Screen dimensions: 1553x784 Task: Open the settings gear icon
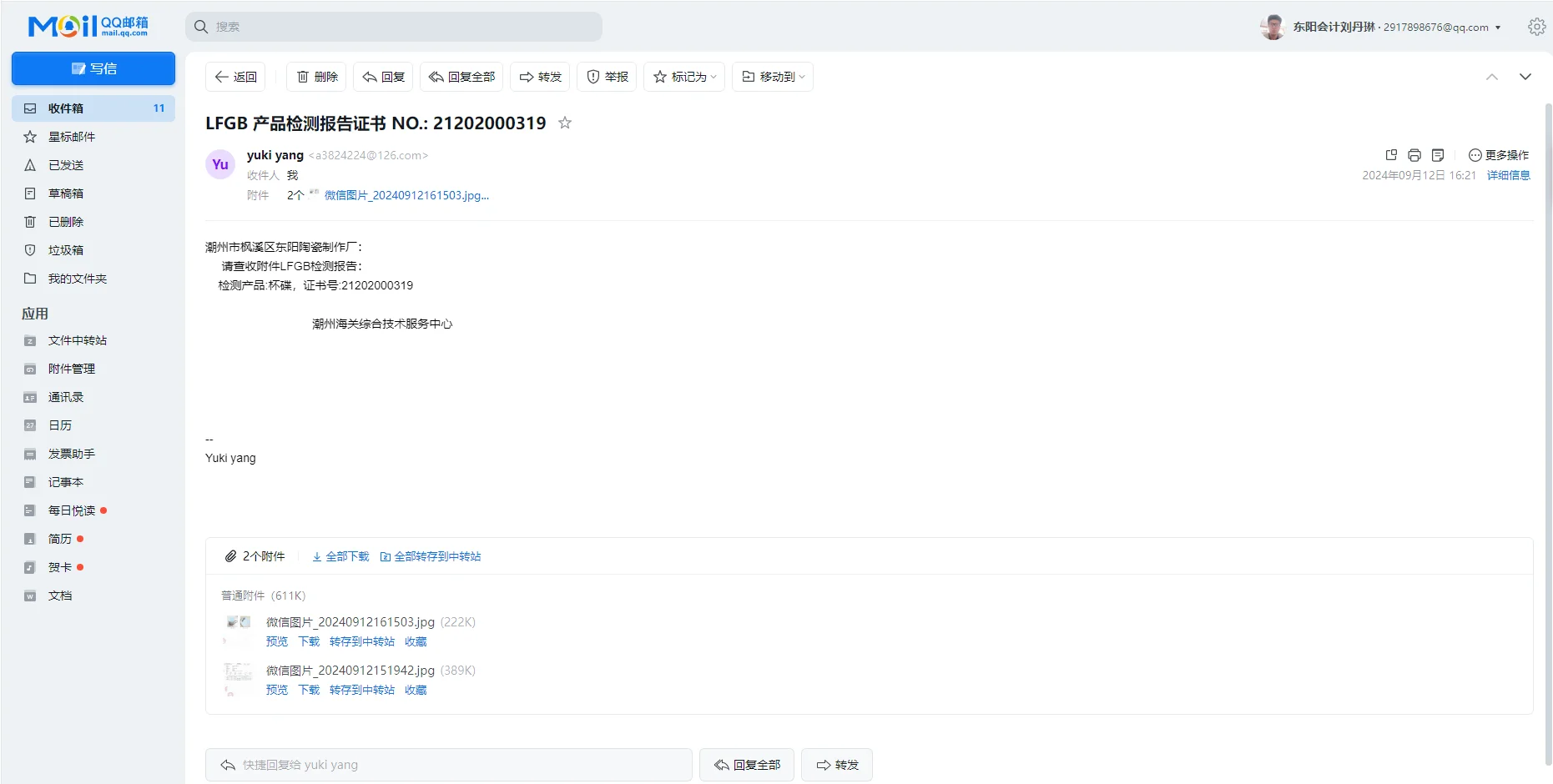click(x=1536, y=27)
